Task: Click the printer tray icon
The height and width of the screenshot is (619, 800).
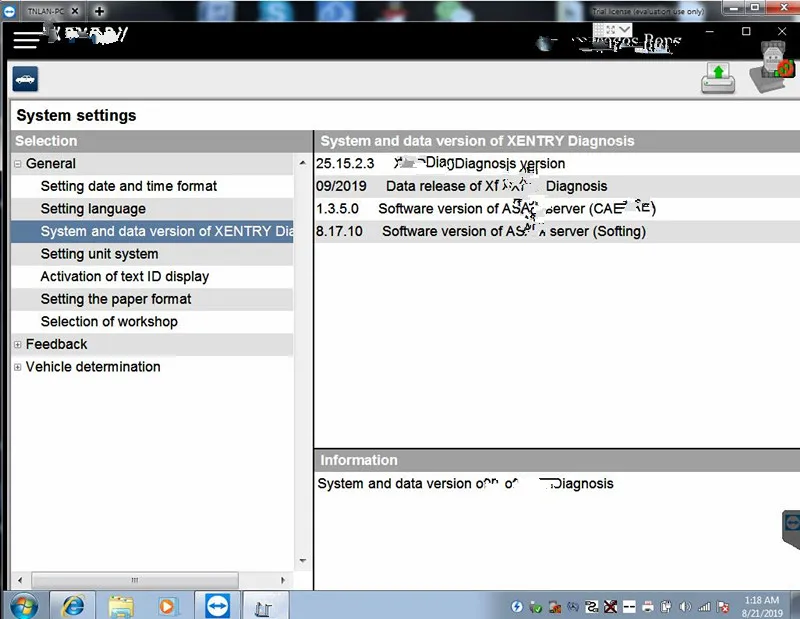Action: [x=648, y=607]
